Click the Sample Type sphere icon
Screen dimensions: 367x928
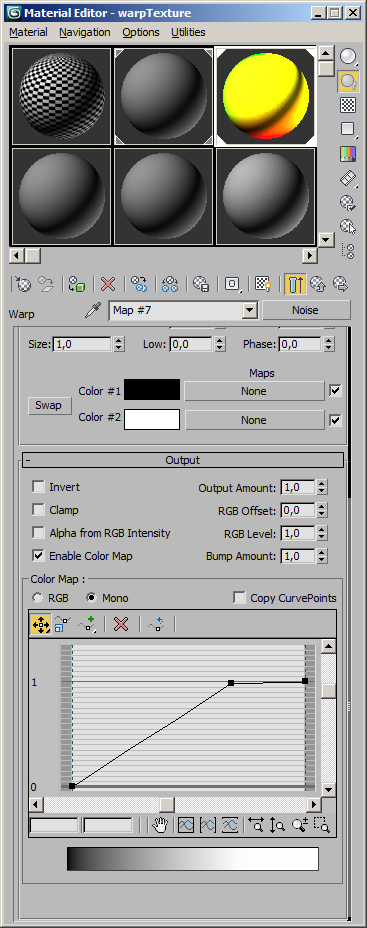[x=348, y=57]
